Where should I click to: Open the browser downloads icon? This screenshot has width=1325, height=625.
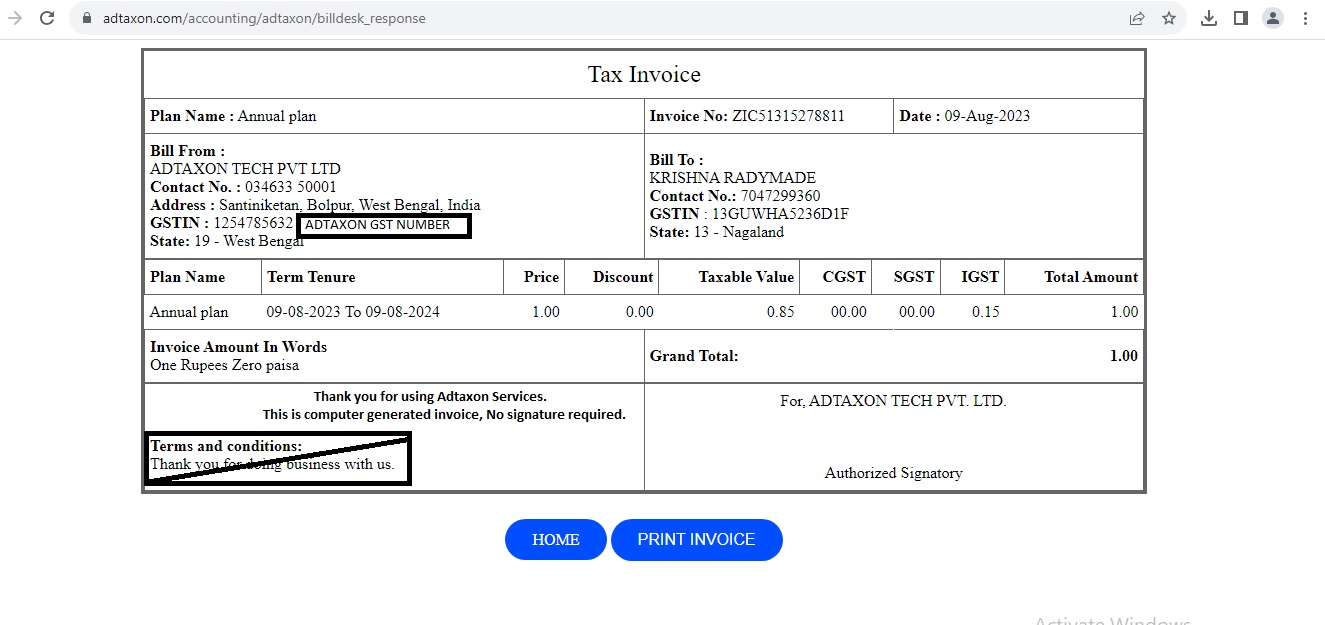tap(1209, 18)
